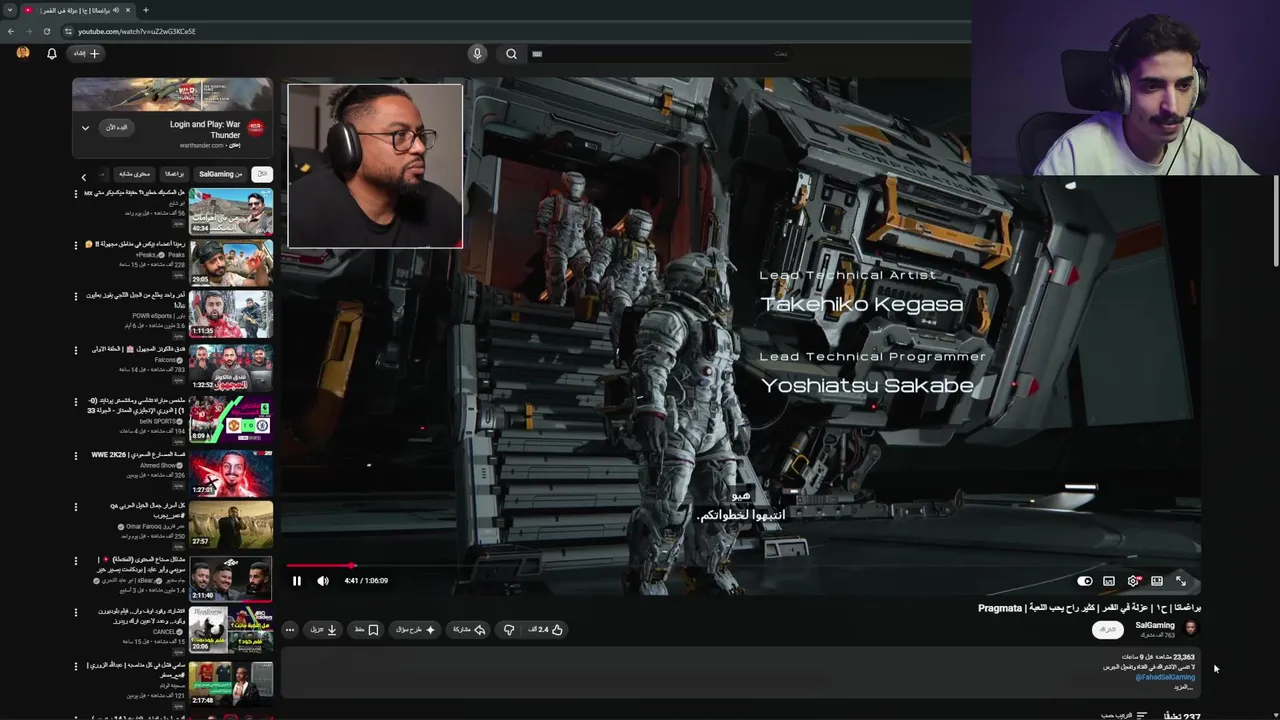1280x720 pixels.
Task: Enter fullscreen mode
Action: (1181, 581)
